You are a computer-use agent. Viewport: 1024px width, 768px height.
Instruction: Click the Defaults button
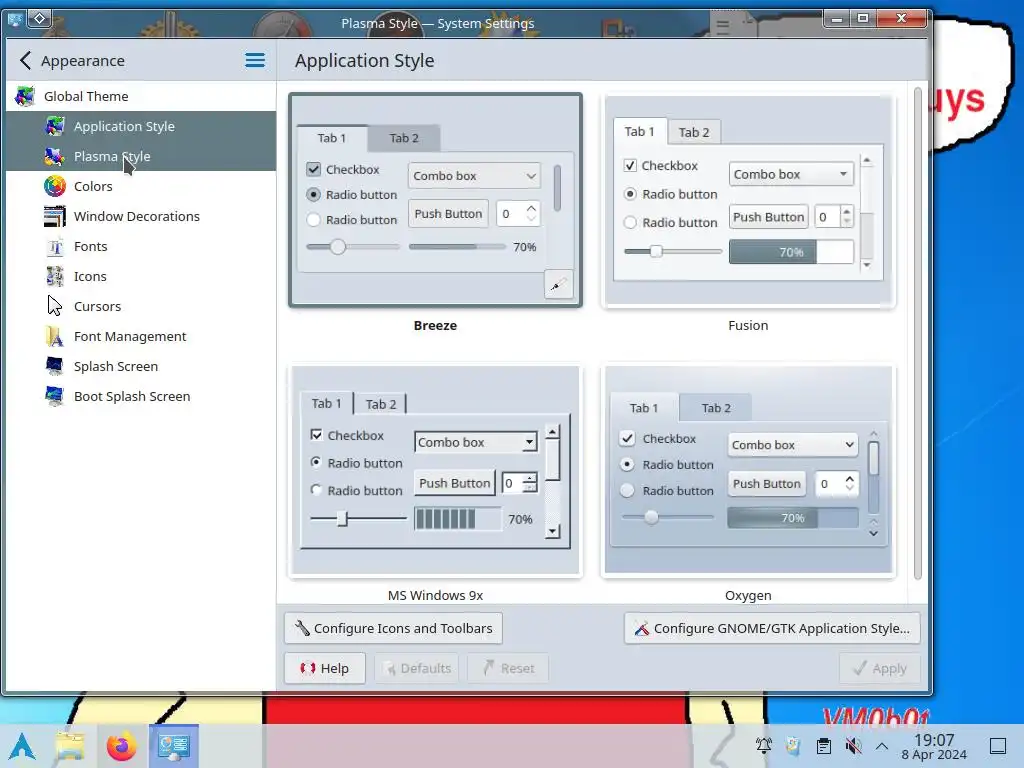click(x=417, y=669)
